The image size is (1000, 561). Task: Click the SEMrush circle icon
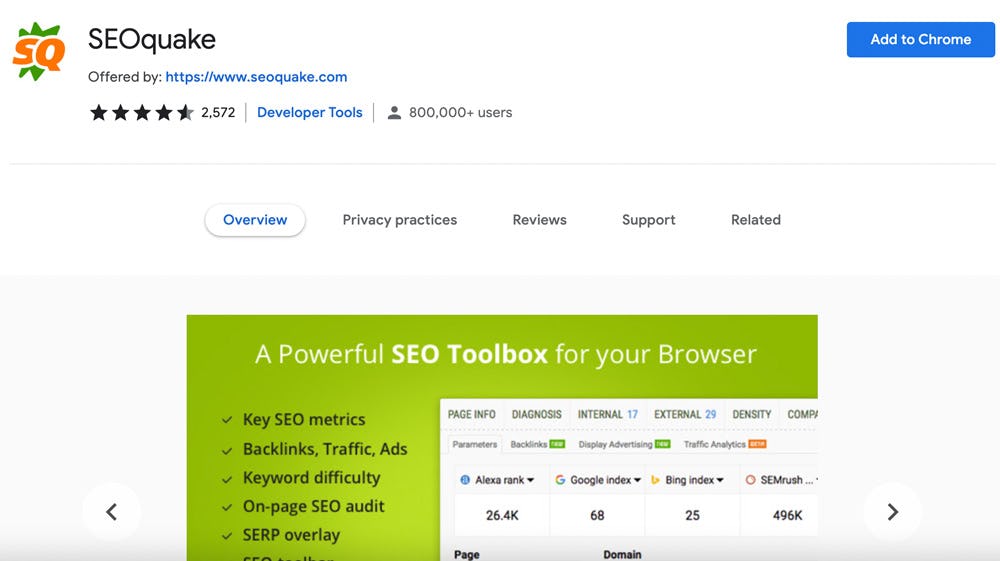coord(751,480)
